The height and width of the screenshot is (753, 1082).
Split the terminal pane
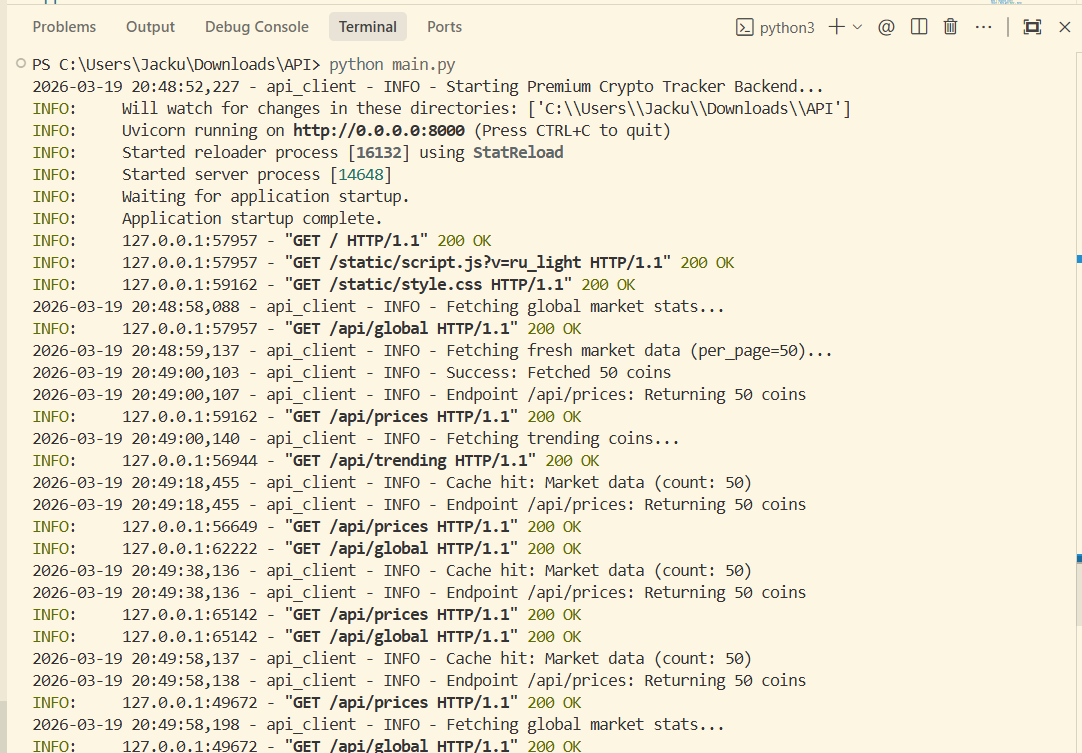[918, 27]
